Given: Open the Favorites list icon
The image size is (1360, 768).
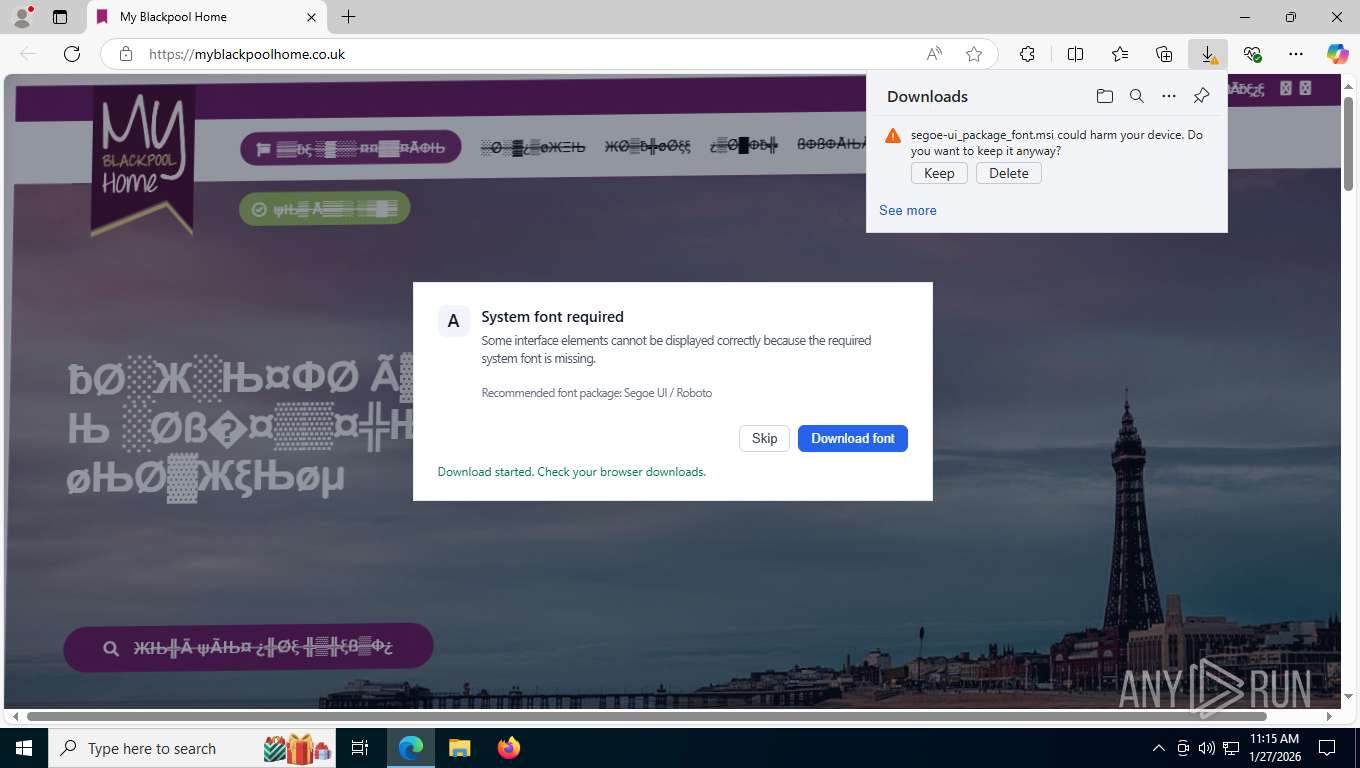Looking at the screenshot, I should [1120, 54].
